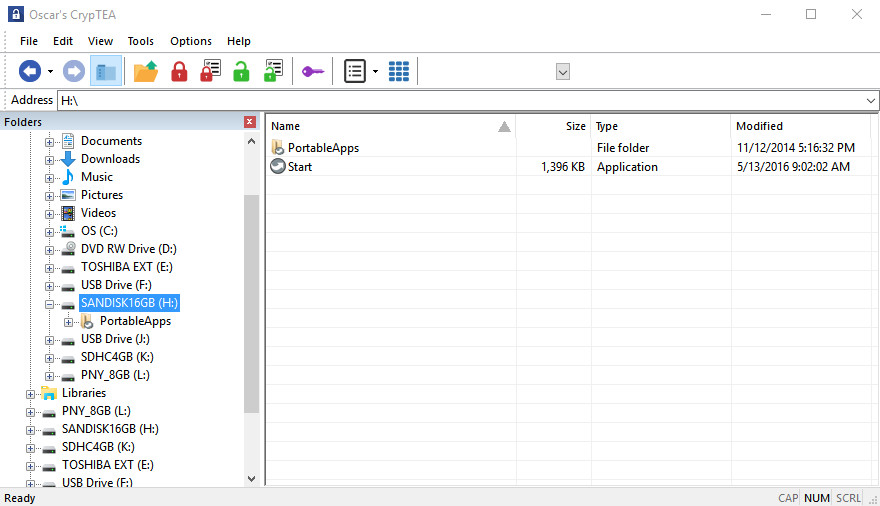This screenshot has height=506, width=880.
Task: Open the View menu
Action: click(x=100, y=41)
